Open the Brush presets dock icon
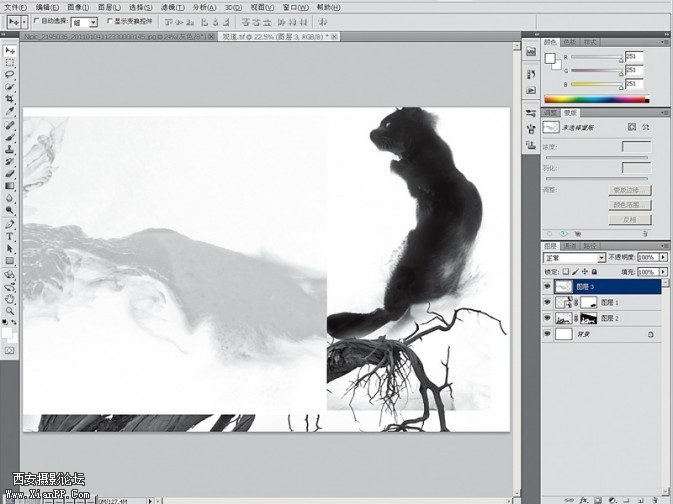Screen dimensions: 673x504 pos(531,113)
